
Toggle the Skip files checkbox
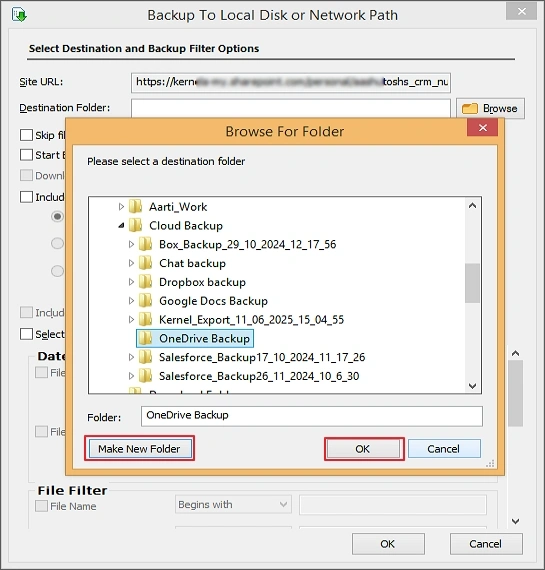point(26,135)
